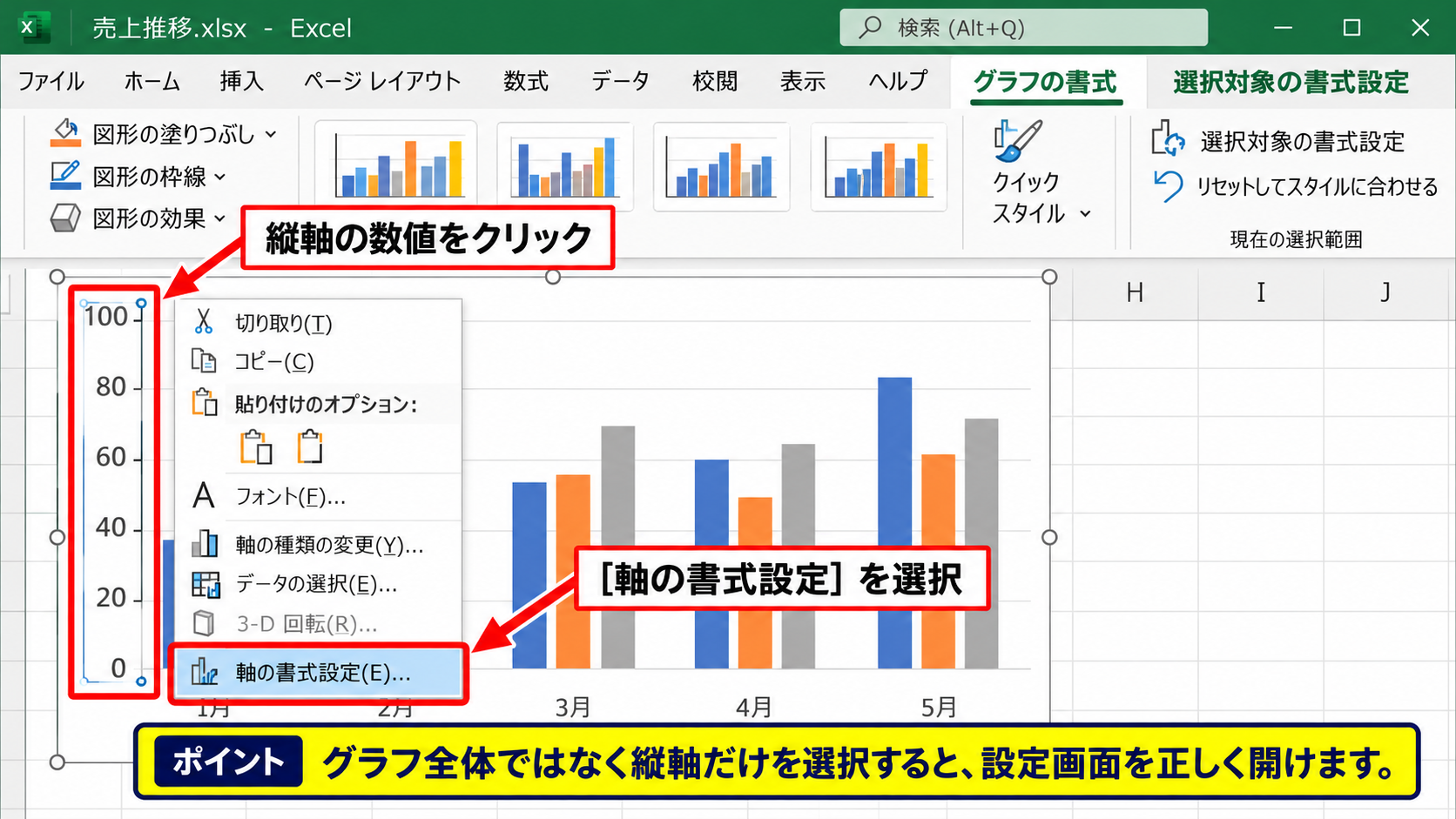1456x819 pixels.
Task: Click the 数式 ribbon tab
Action: [x=526, y=82]
